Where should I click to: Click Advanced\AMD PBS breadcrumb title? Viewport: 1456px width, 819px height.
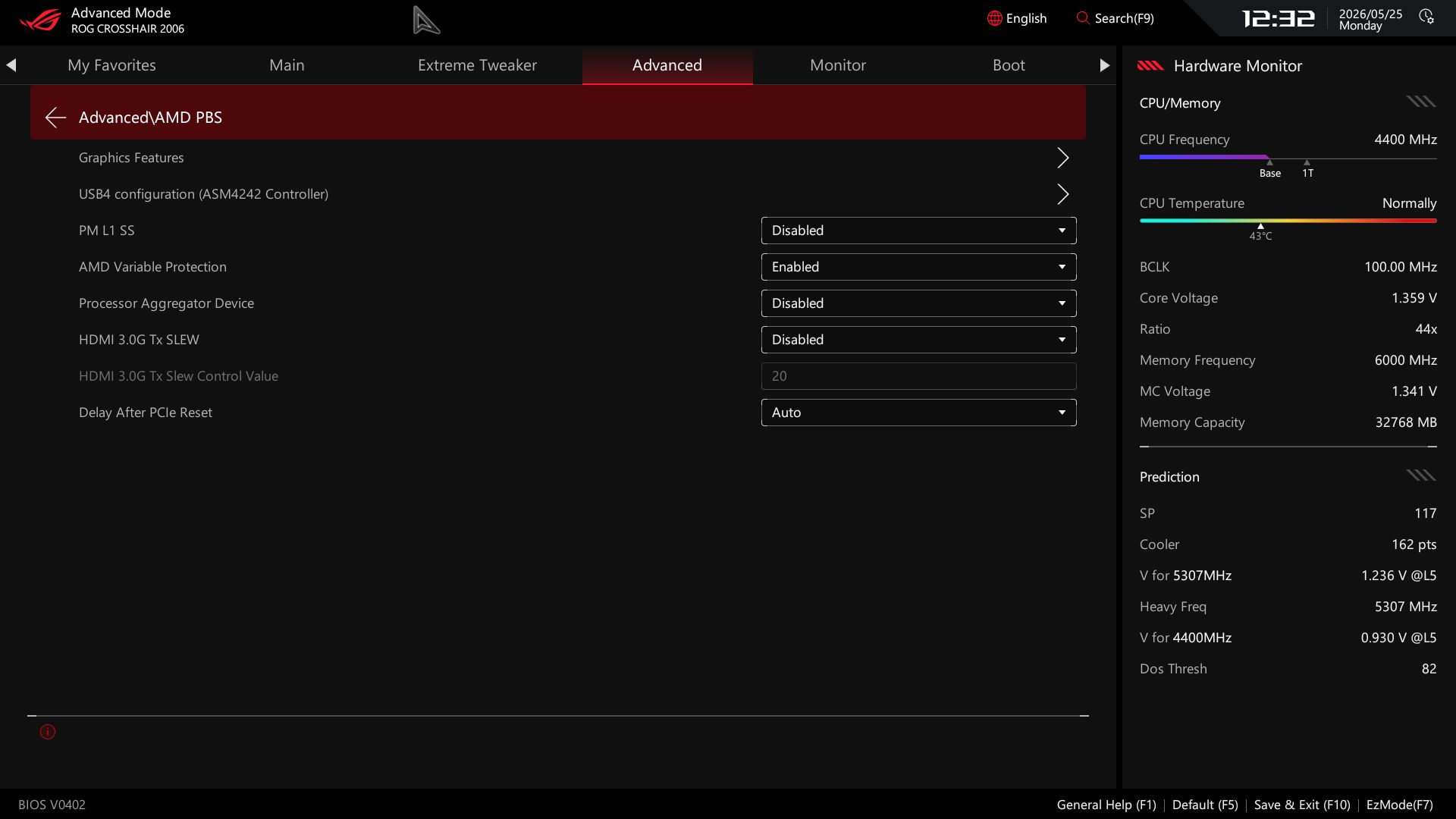[150, 117]
